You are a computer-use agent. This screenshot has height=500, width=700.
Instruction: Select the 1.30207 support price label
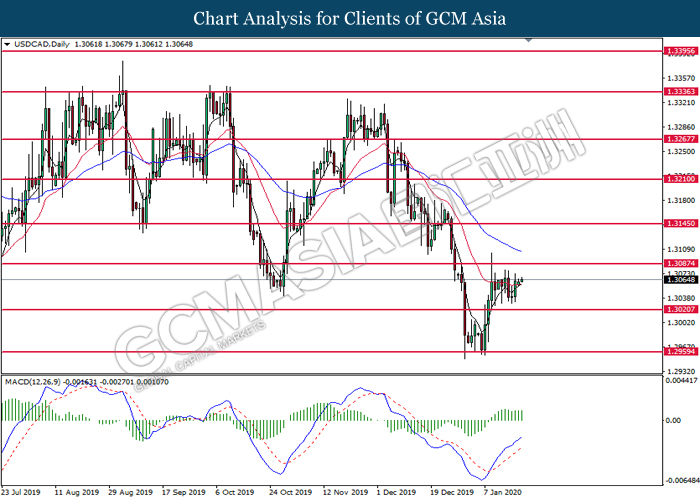[x=680, y=309]
